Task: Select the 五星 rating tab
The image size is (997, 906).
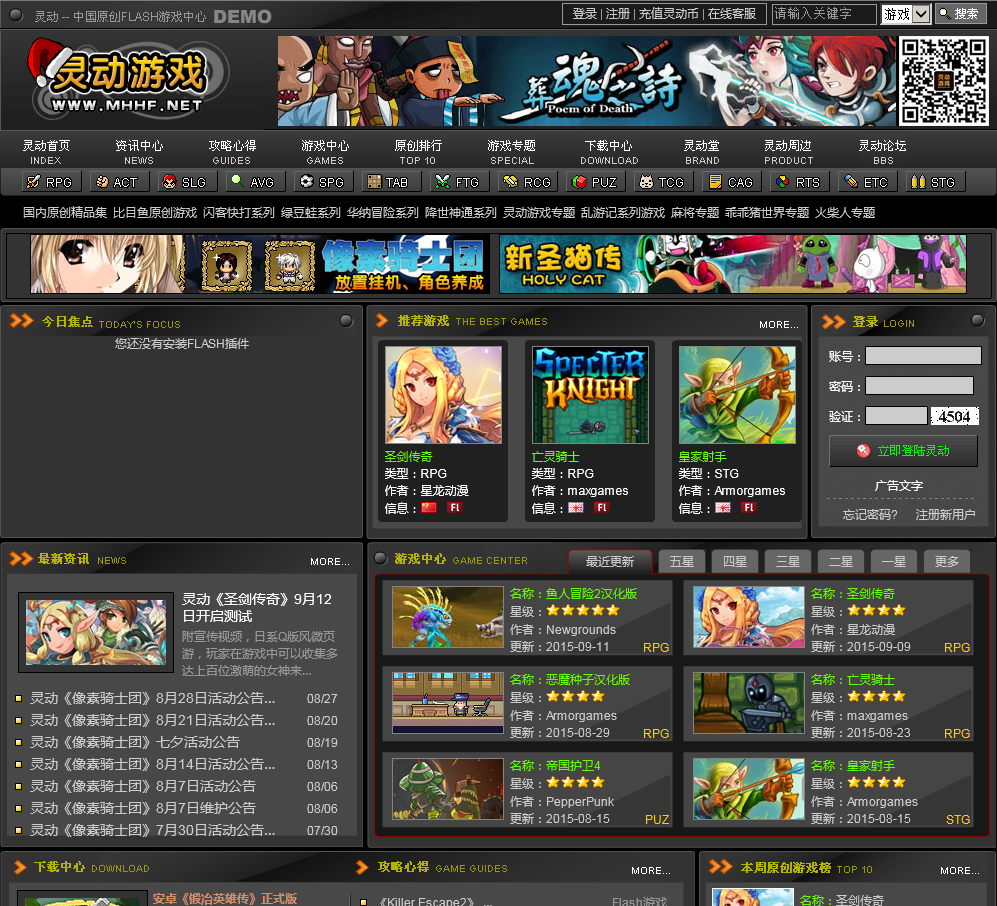Action: (682, 561)
